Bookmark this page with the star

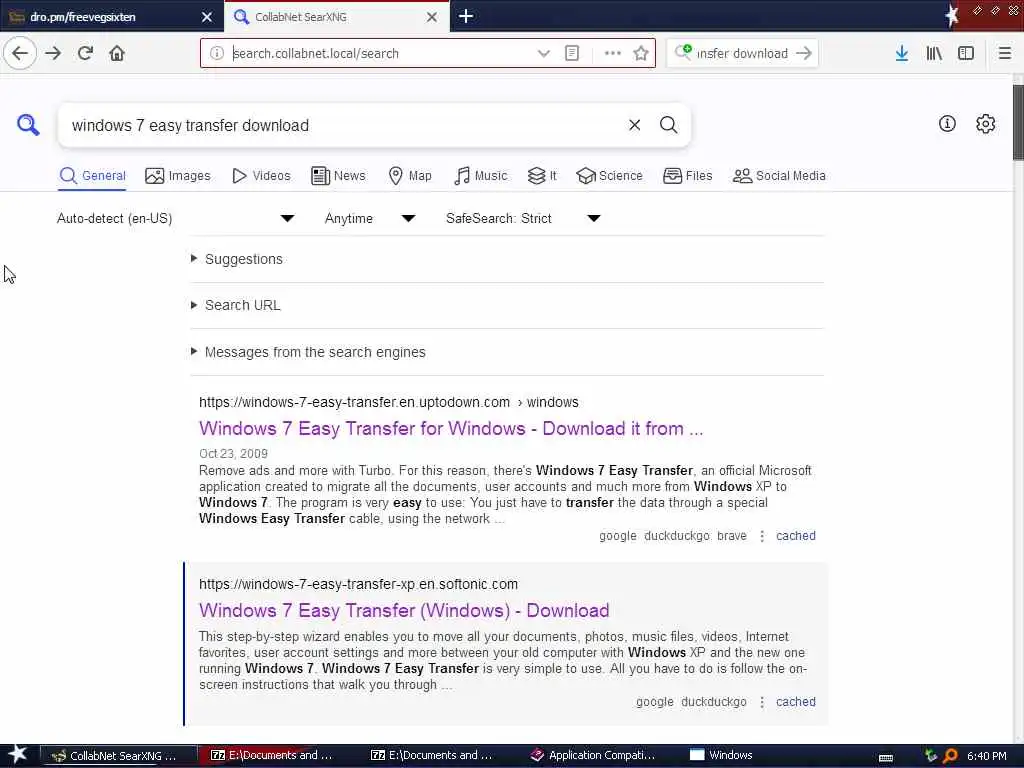pyautogui.click(x=641, y=54)
